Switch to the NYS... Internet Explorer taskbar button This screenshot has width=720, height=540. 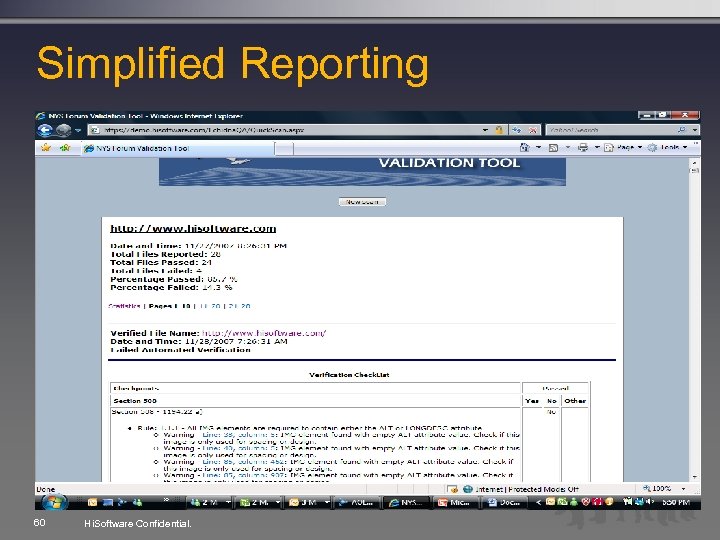click(x=406, y=502)
